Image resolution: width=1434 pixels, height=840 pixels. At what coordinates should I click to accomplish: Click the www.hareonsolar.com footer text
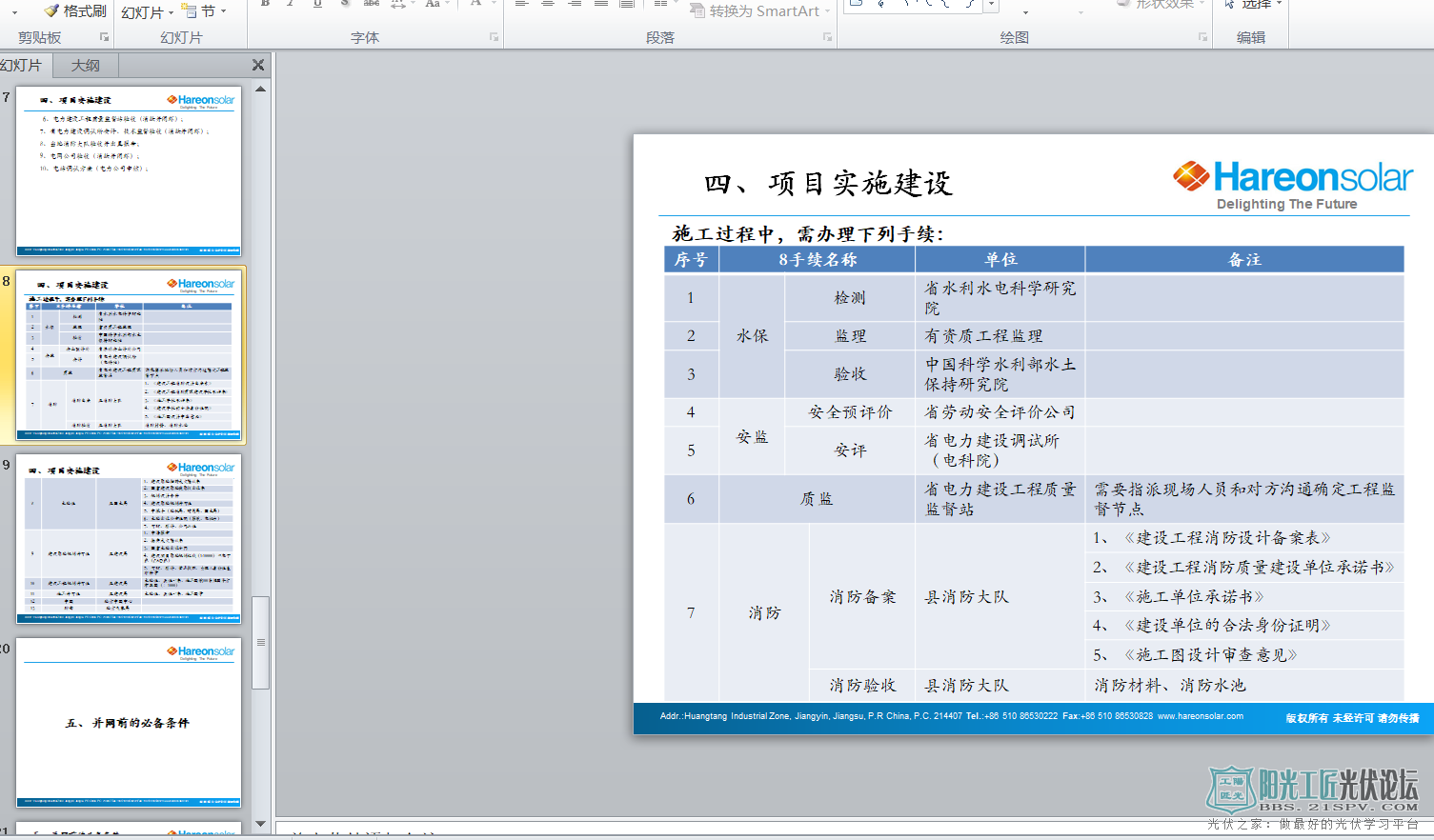pos(1201,716)
